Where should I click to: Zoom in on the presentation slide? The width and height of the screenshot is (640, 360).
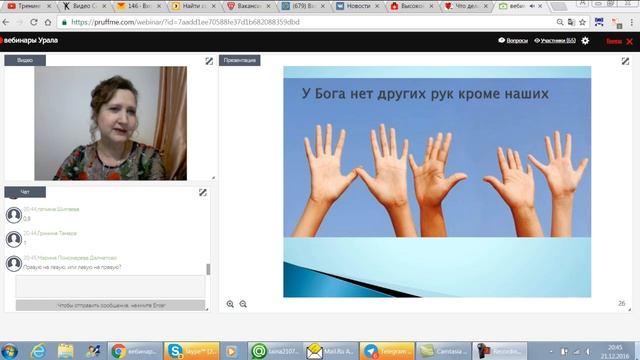pyautogui.click(x=230, y=304)
